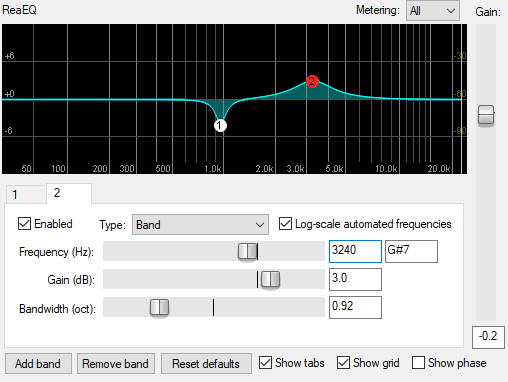
Task: Click the note field showing G#7
Action: coord(411,251)
